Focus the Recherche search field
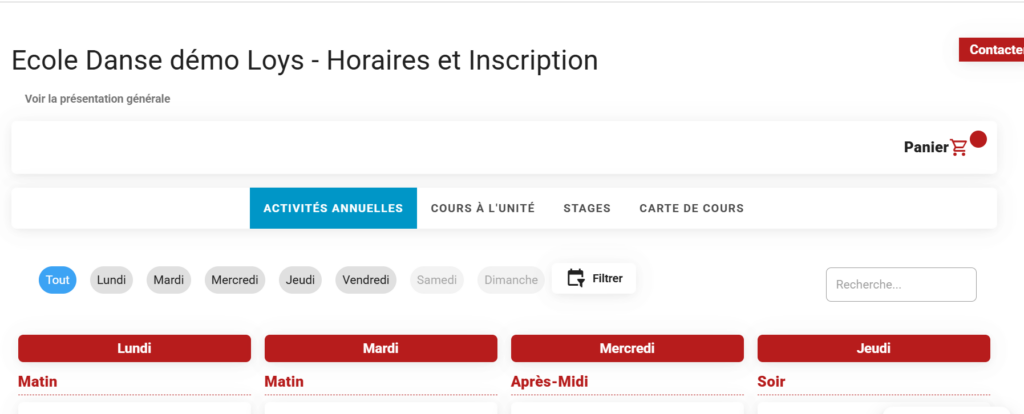The width and height of the screenshot is (1024, 414). (900, 284)
